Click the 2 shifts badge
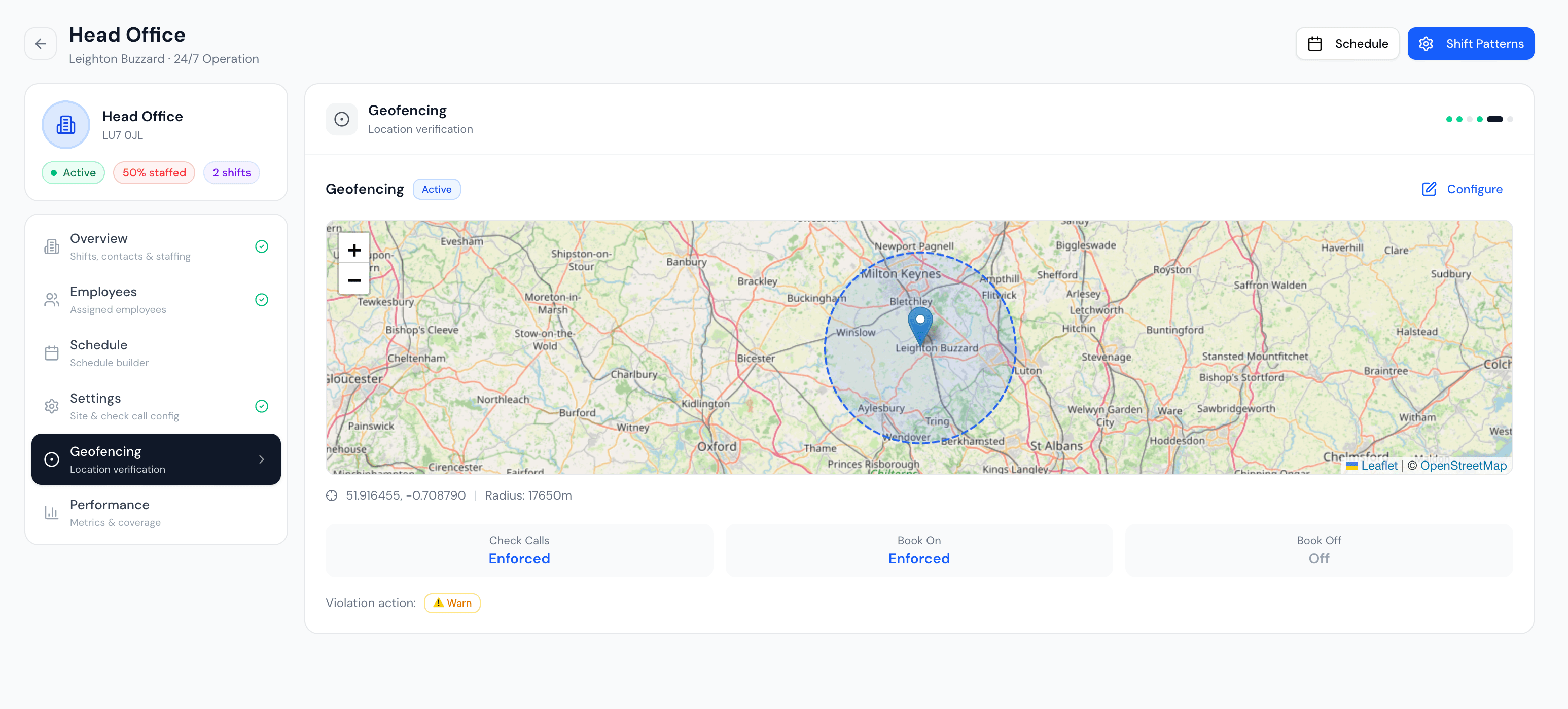 point(231,173)
